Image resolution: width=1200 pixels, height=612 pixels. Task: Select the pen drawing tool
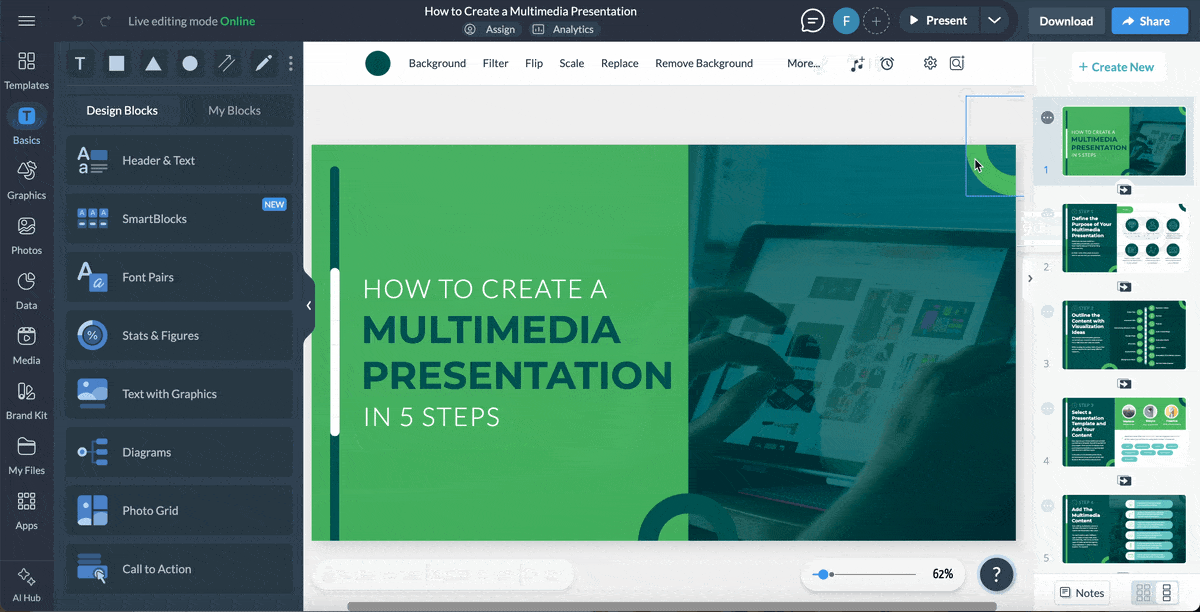[x=263, y=64]
